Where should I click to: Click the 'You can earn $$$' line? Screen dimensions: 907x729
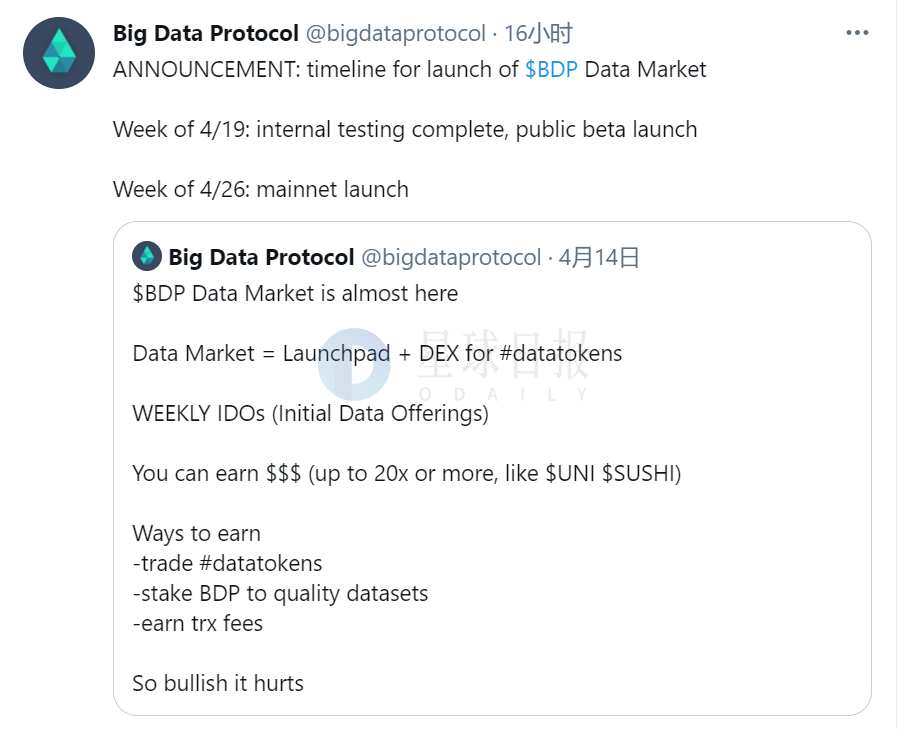click(x=406, y=473)
